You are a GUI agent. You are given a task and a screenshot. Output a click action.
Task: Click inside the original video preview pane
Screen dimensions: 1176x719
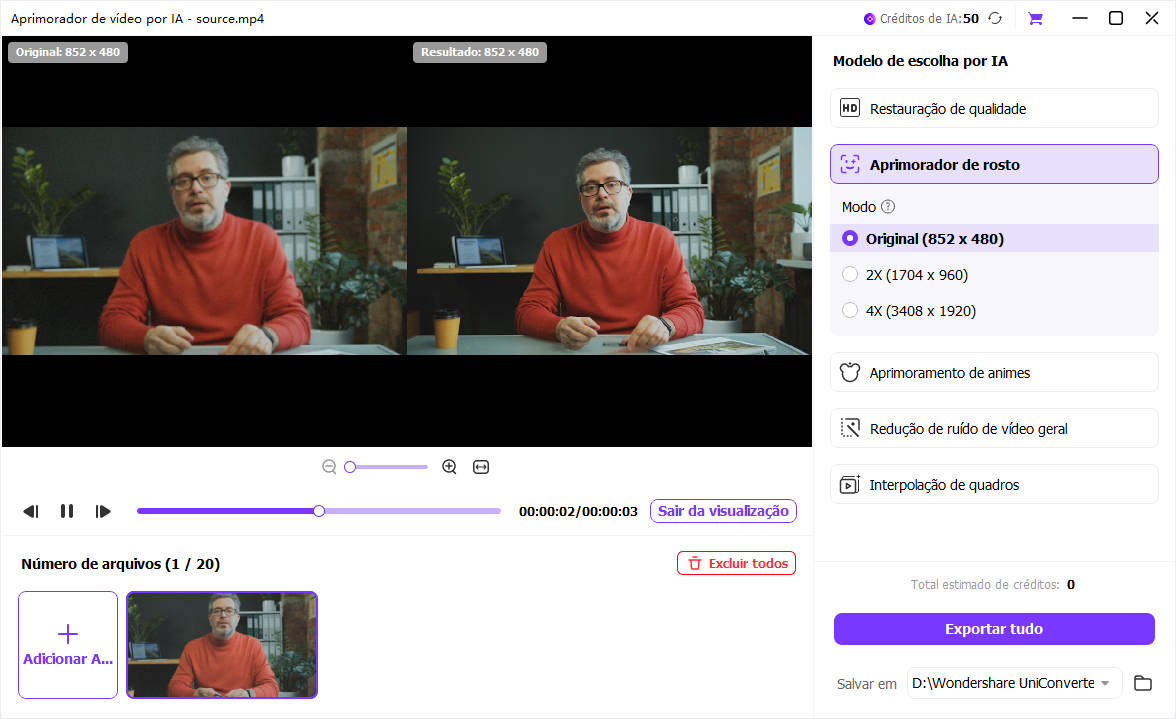tap(205, 241)
